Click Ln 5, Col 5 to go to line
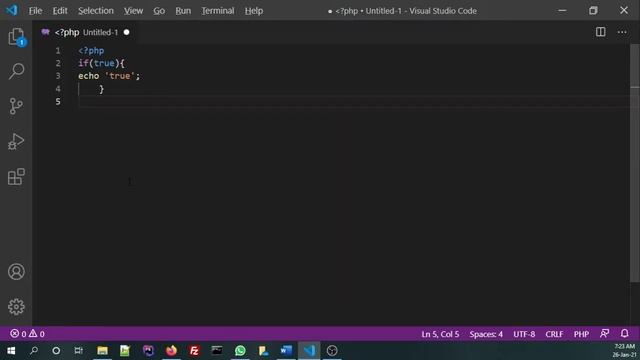Image resolution: width=640 pixels, height=360 pixels. [440, 334]
